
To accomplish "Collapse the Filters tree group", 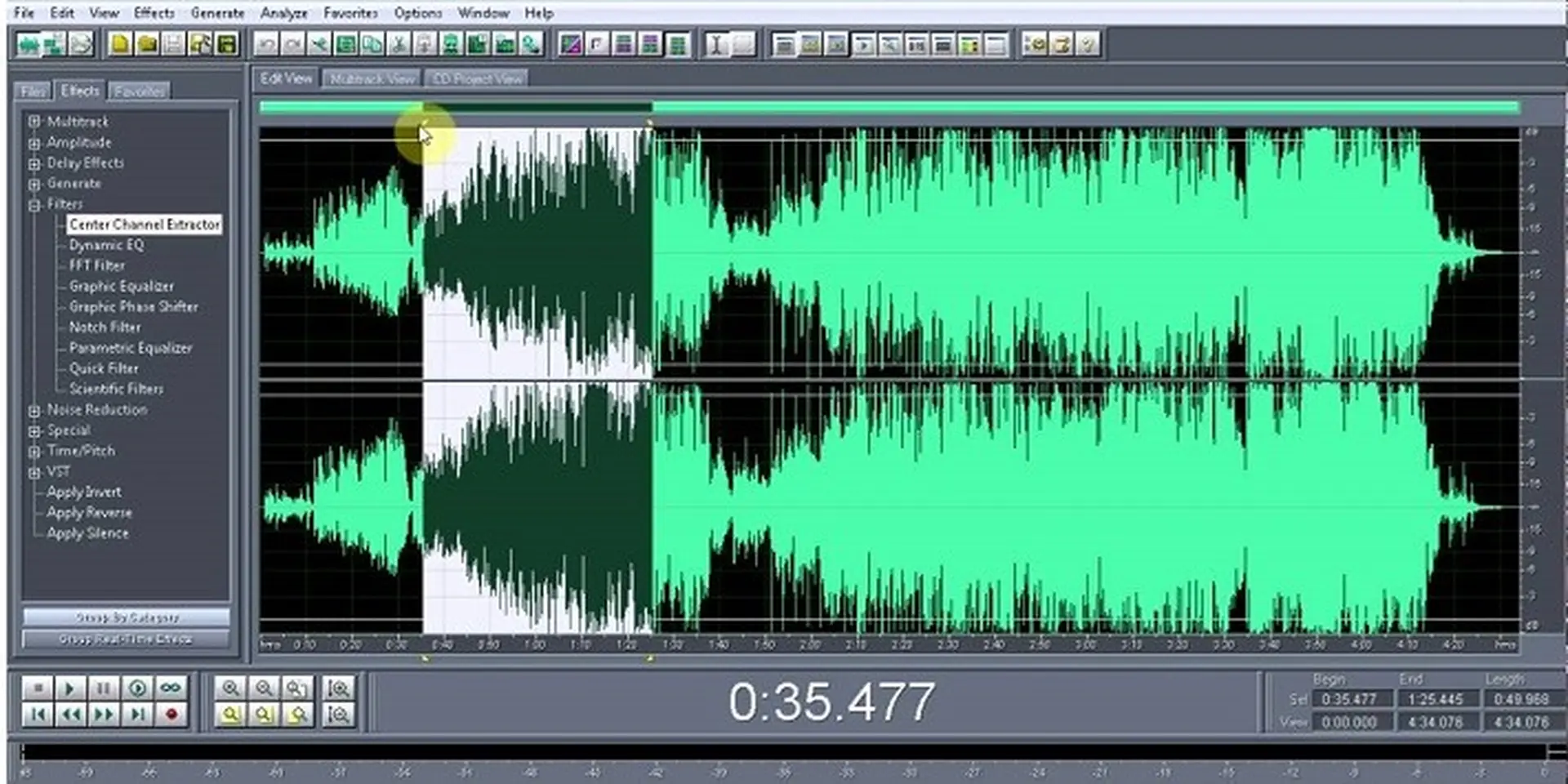I will 33,204.
